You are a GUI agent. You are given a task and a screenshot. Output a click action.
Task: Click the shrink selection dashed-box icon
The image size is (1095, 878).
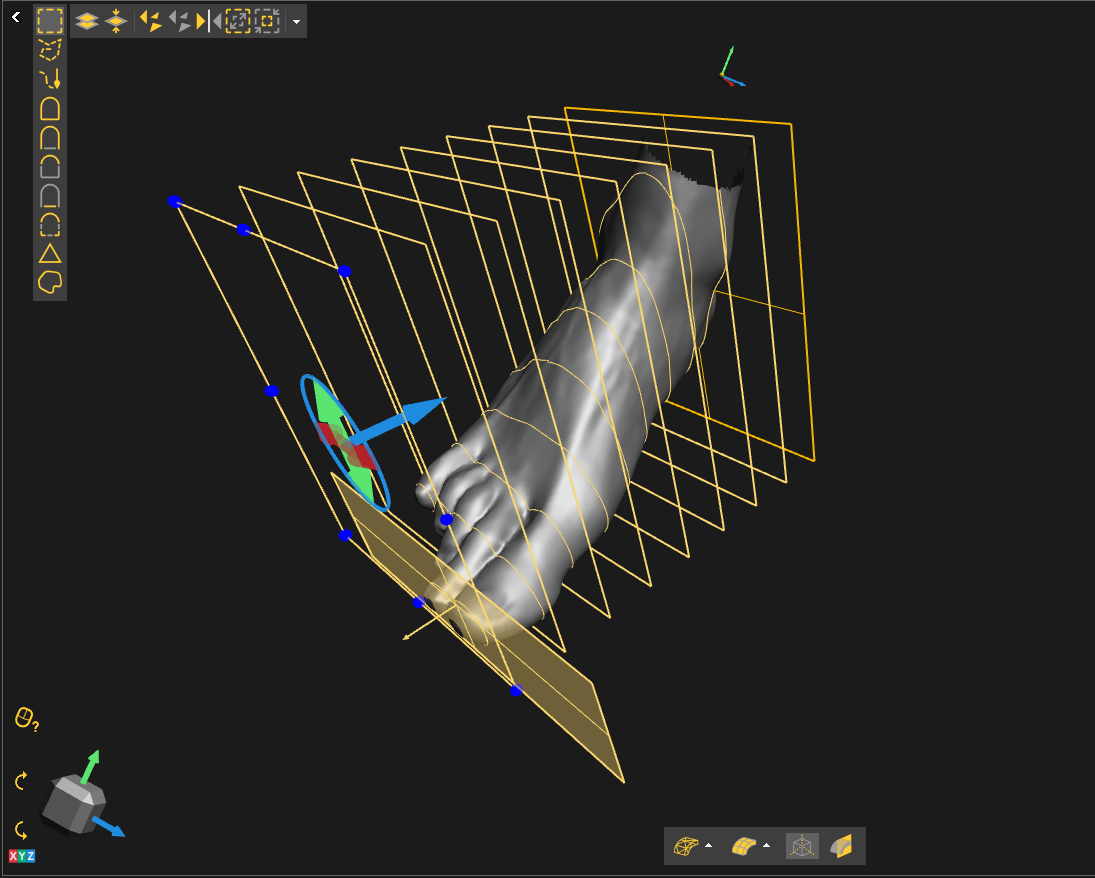pos(266,21)
